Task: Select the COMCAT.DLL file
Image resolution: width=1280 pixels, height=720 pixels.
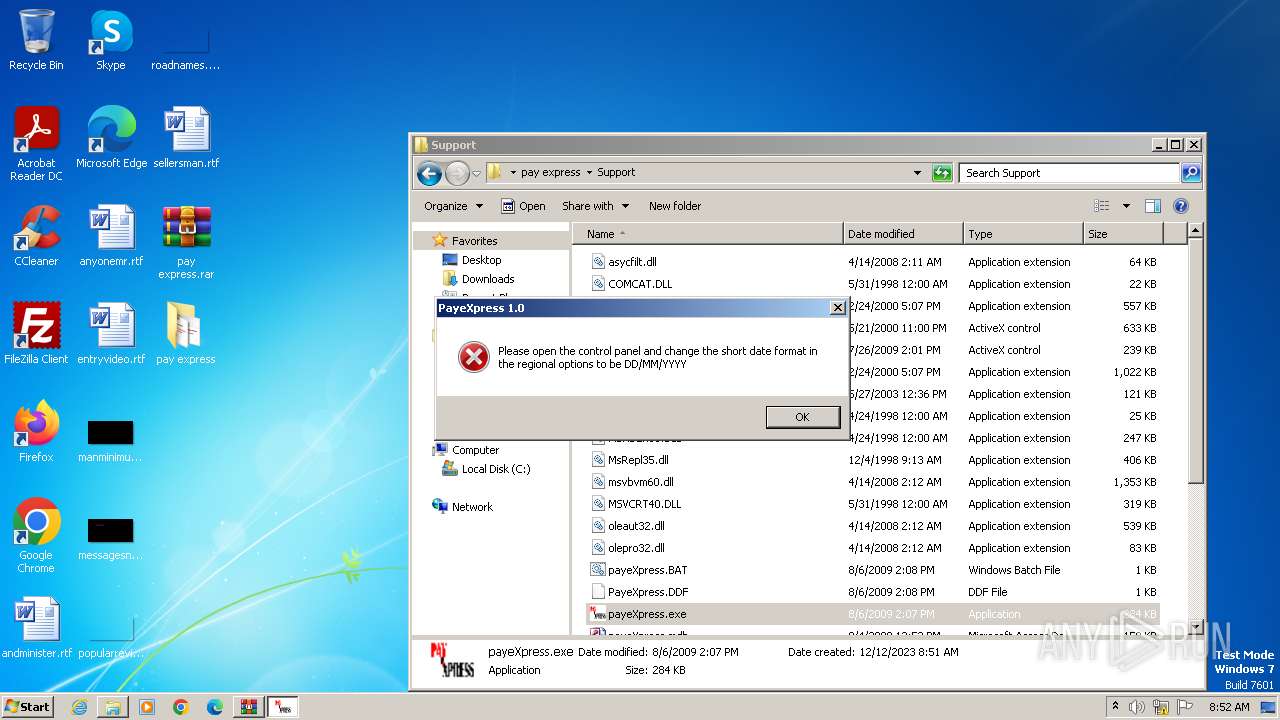Action: 640,284
